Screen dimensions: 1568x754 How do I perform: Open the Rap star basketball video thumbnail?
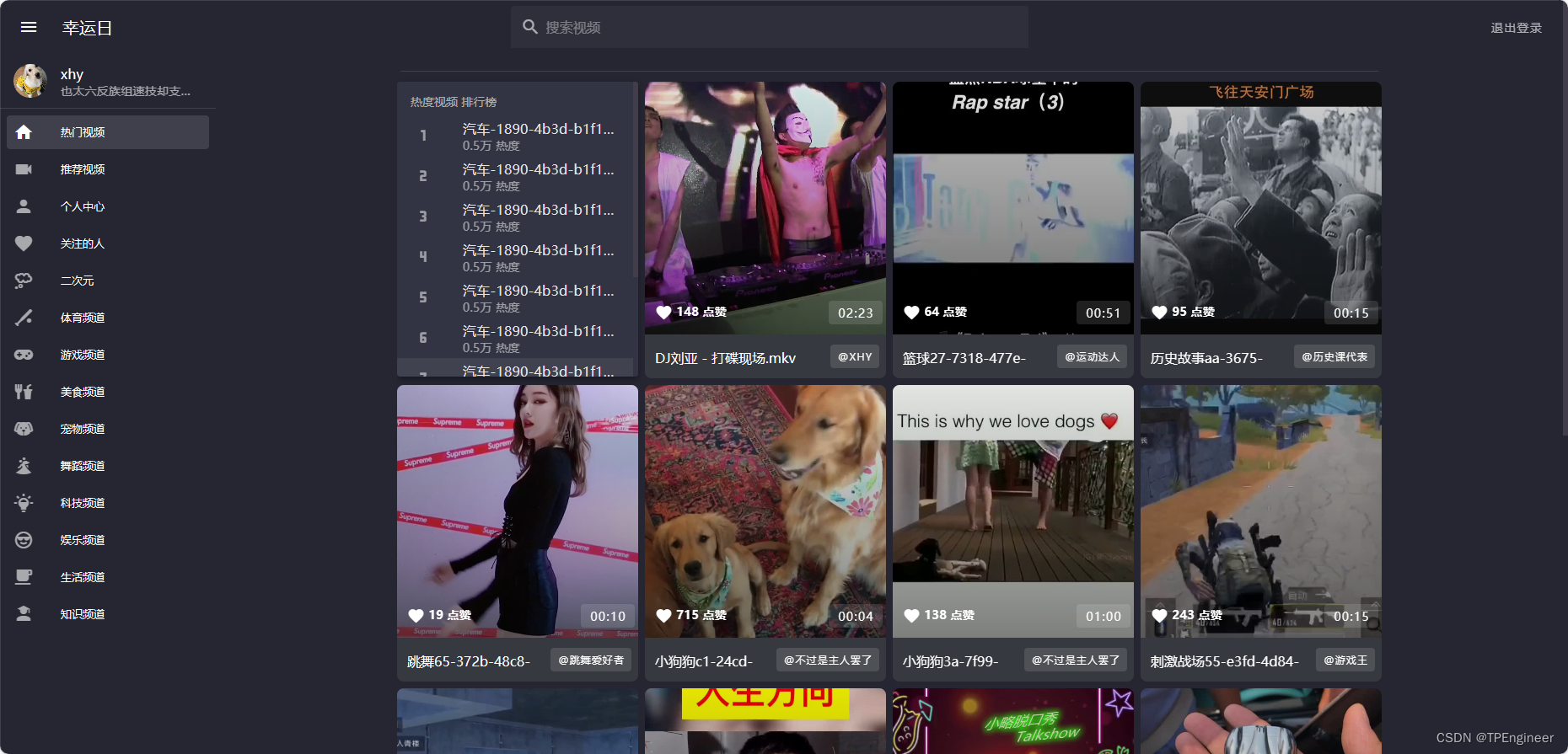pos(1013,208)
